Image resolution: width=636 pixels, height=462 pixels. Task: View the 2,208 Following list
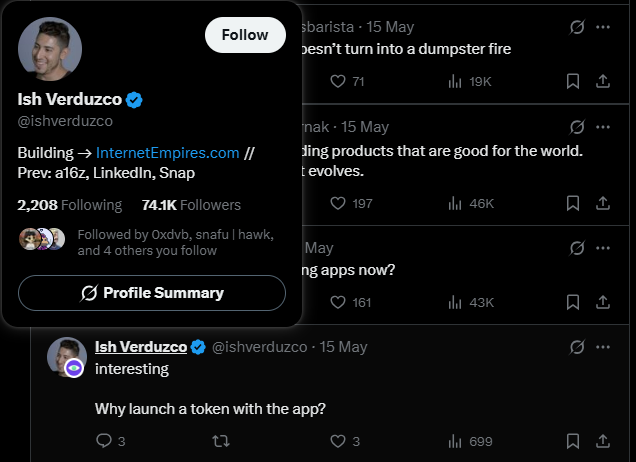(69, 205)
